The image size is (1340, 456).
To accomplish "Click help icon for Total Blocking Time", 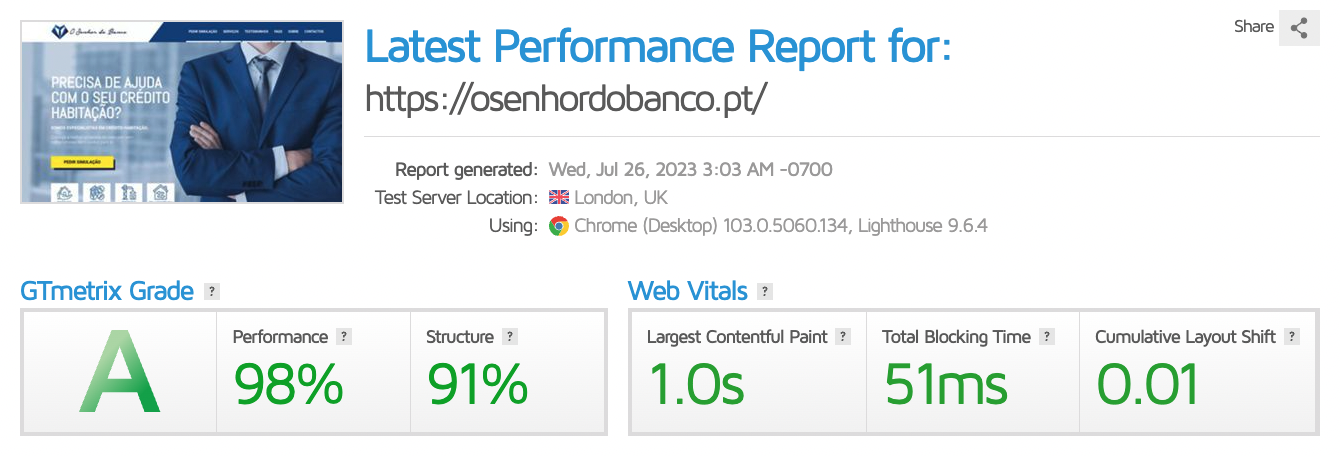I will pos(1046,337).
